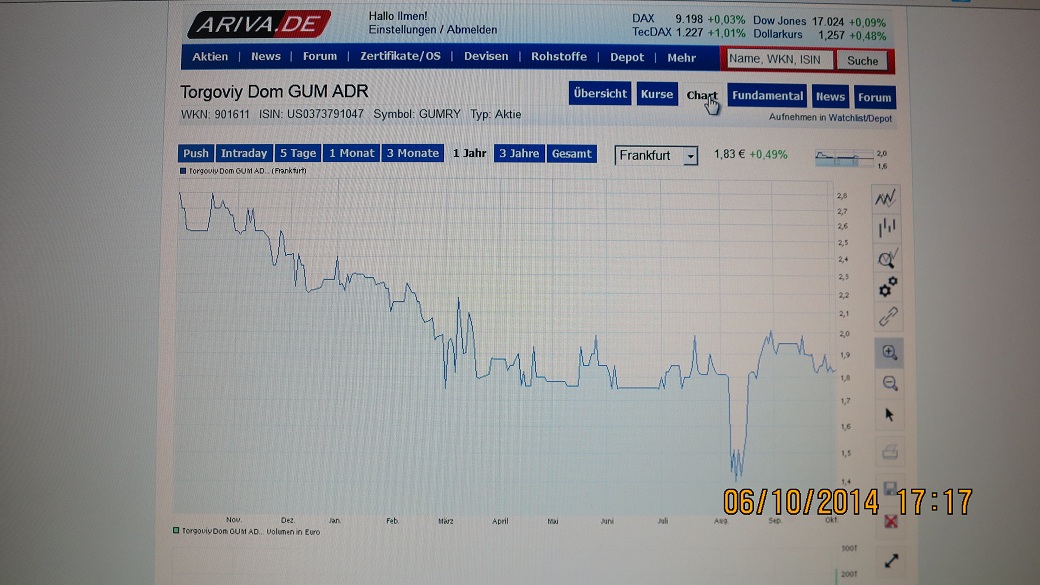Activate the zoom-in magnifier tool
The width and height of the screenshot is (1040, 585).
(x=889, y=352)
